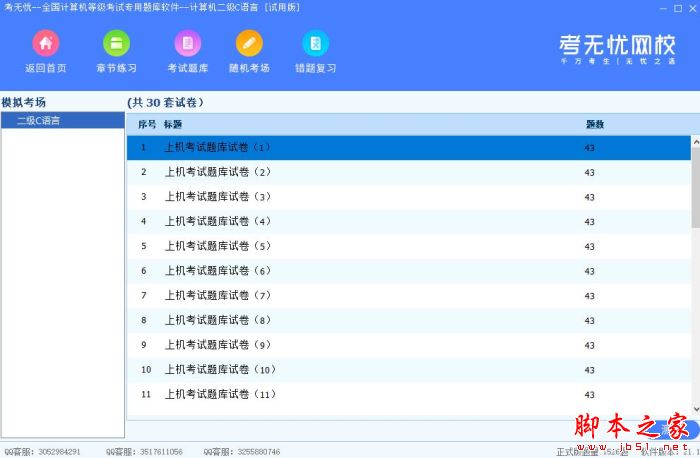Screen dimensions: 700x458
Task: Select row 上机考试题库试卷（6）
Action: click(x=409, y=271)
